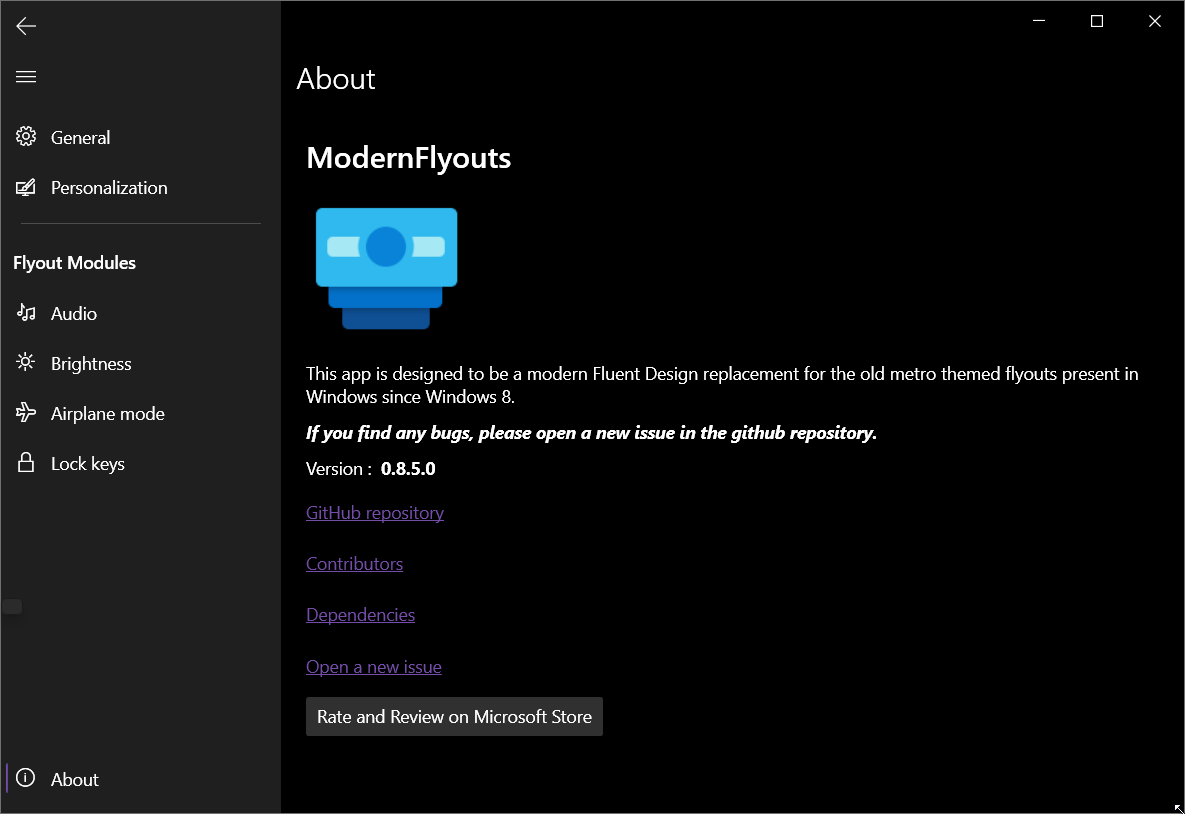Go to the Personalization page
This screenshot has height=814, width=1185.
click(141, 187)
